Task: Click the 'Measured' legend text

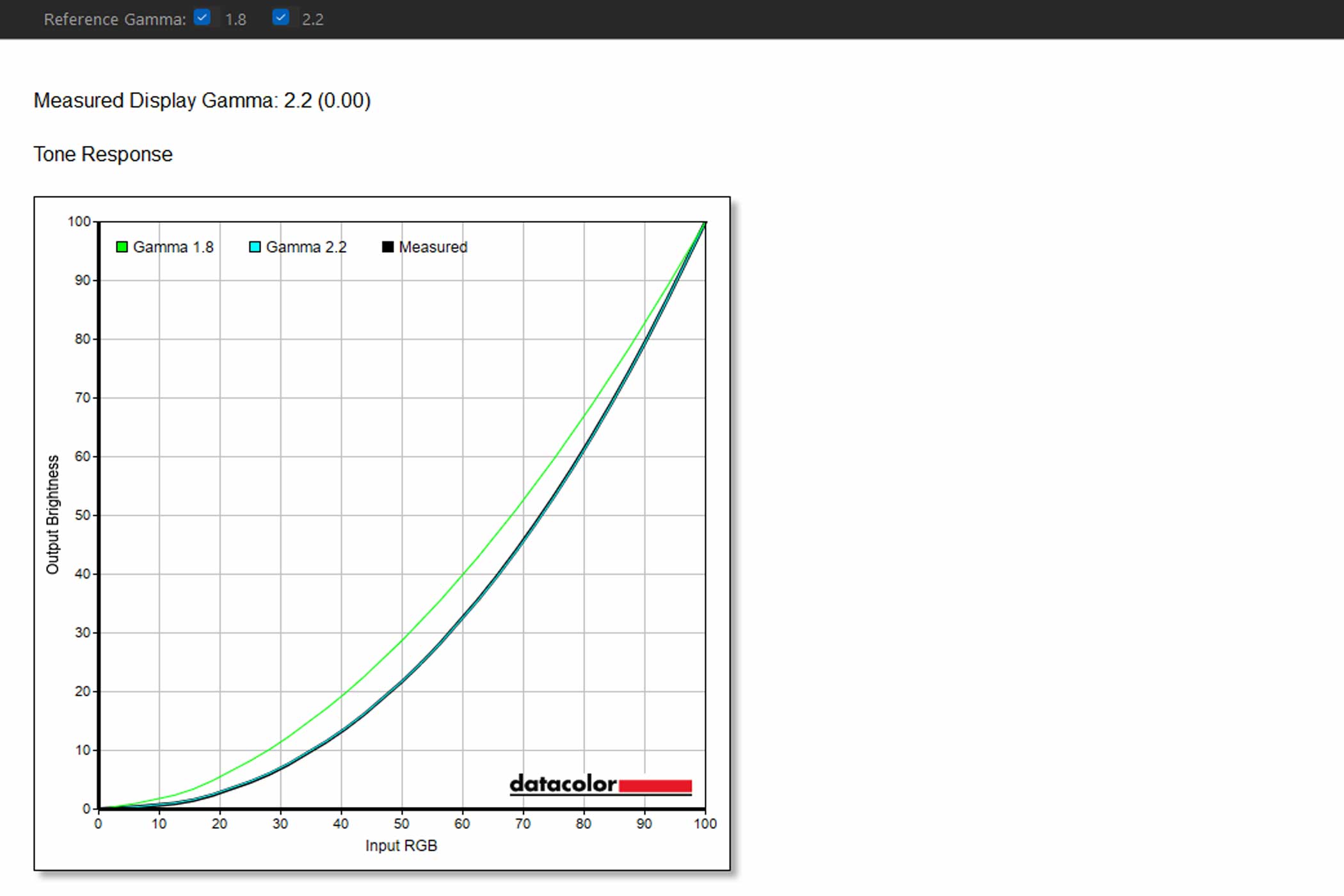Action: tap(433, 247)
